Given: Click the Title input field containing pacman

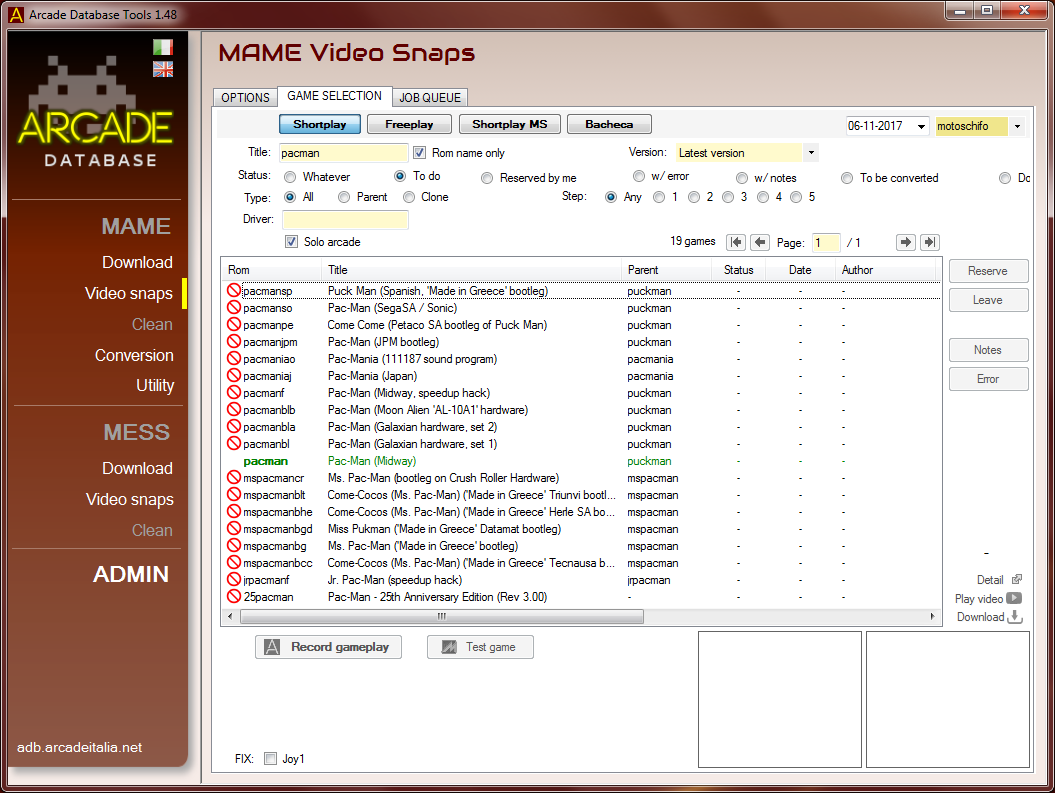Looking at the screenshot, I should coord(344,153).
